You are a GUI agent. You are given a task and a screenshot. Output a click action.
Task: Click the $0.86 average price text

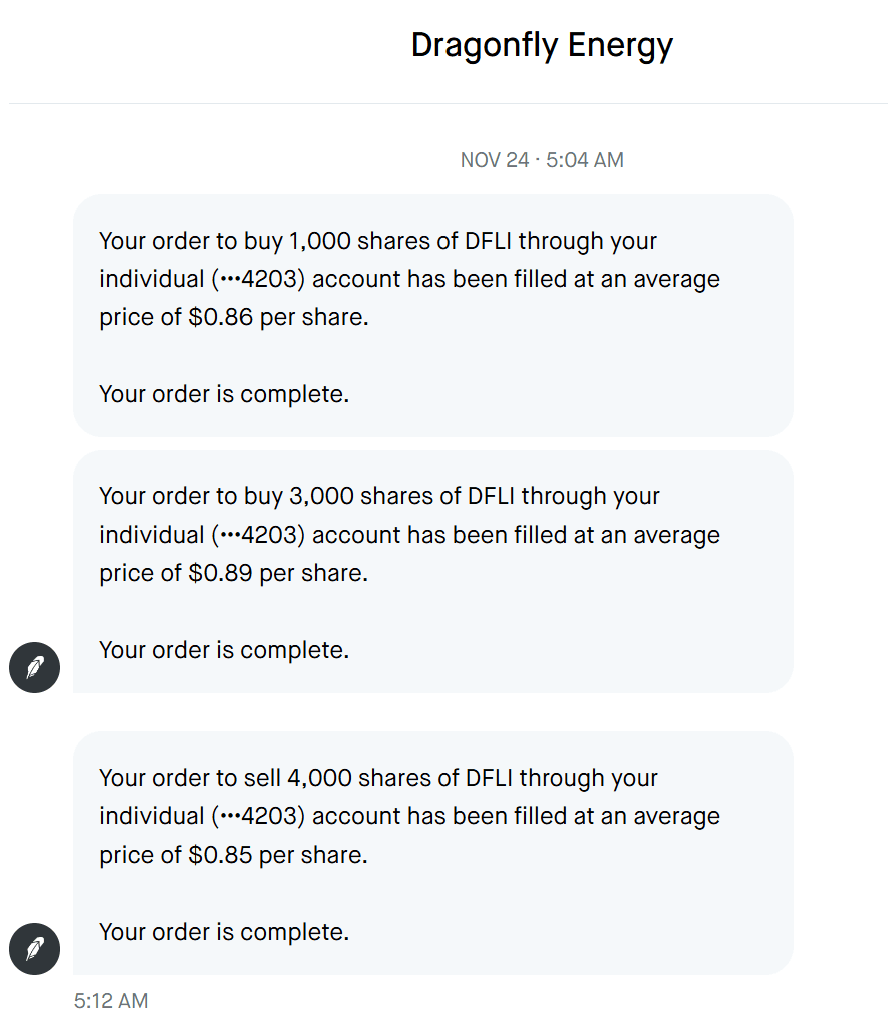(220, 318)
